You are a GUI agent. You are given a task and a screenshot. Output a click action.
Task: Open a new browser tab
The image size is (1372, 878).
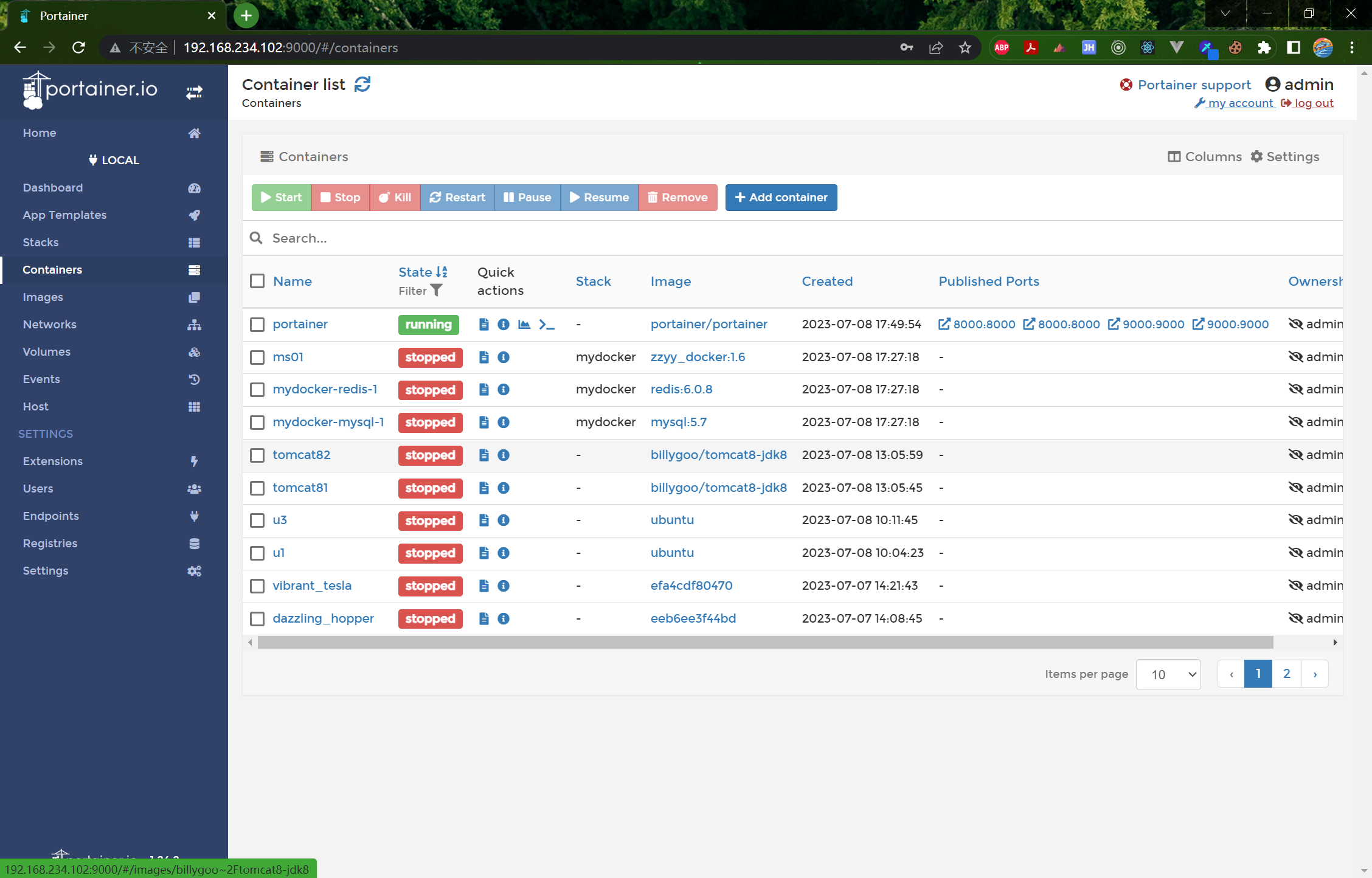[246, 16]
